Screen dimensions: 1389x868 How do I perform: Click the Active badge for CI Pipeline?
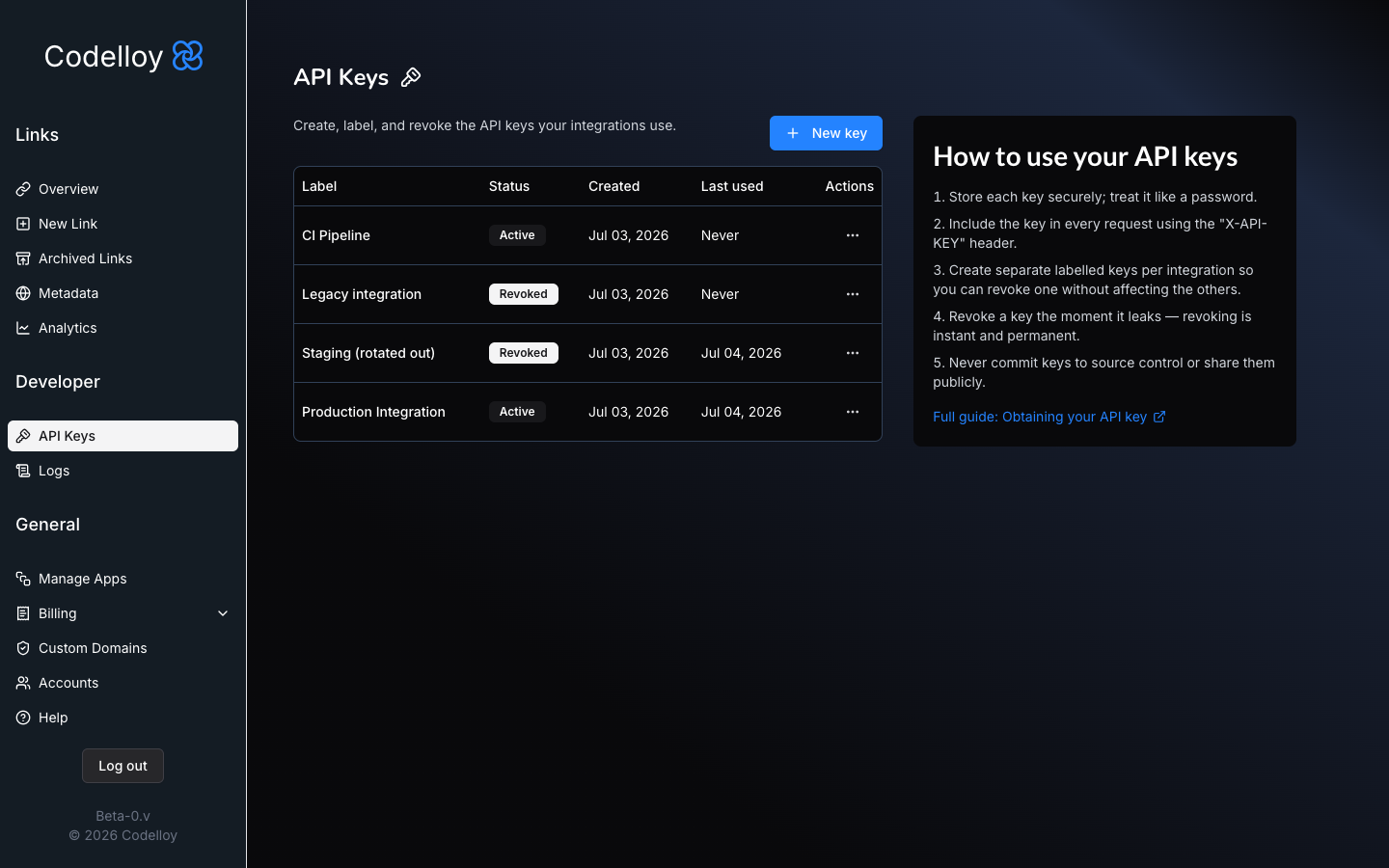pyautogui.click(x=517, y=235)
